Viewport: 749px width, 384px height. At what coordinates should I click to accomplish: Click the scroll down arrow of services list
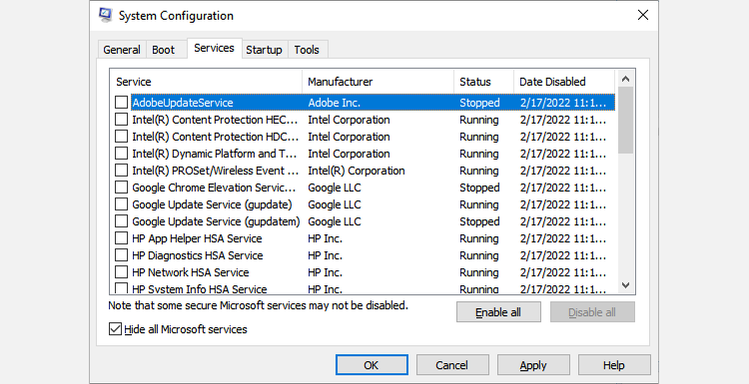click(x=625, y=286)
